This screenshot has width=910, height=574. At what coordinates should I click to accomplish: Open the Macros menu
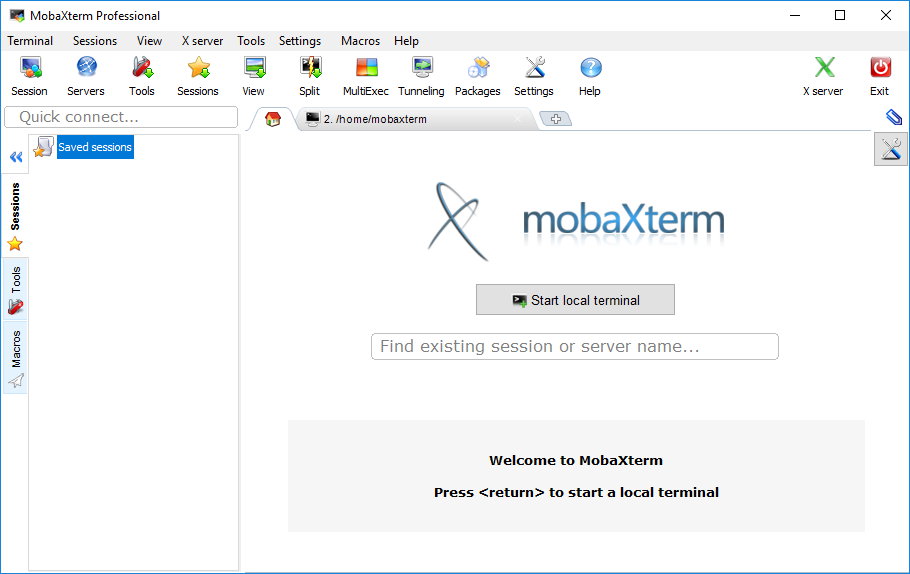tap(360, 41)
